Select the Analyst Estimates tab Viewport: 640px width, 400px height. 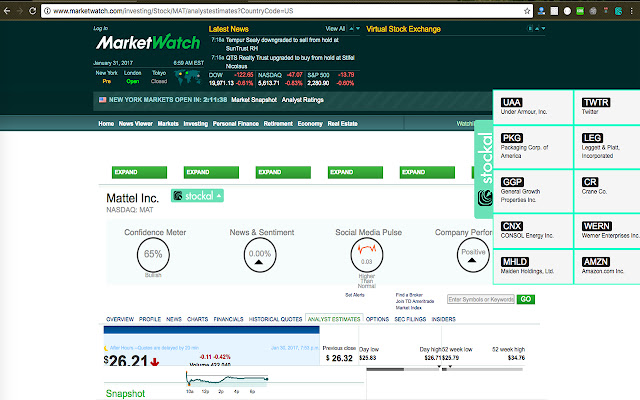(x=334, y=319)
